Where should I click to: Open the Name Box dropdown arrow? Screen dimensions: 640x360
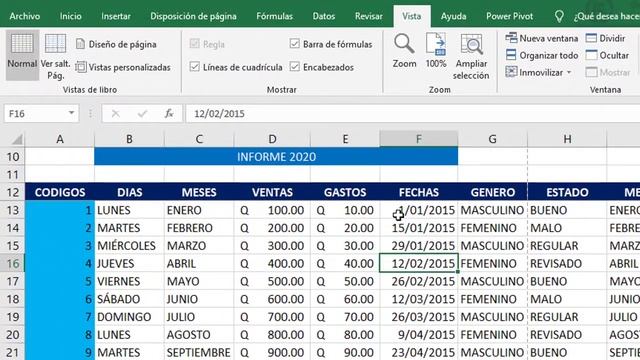pyautogui.click(x=71, y=113)
